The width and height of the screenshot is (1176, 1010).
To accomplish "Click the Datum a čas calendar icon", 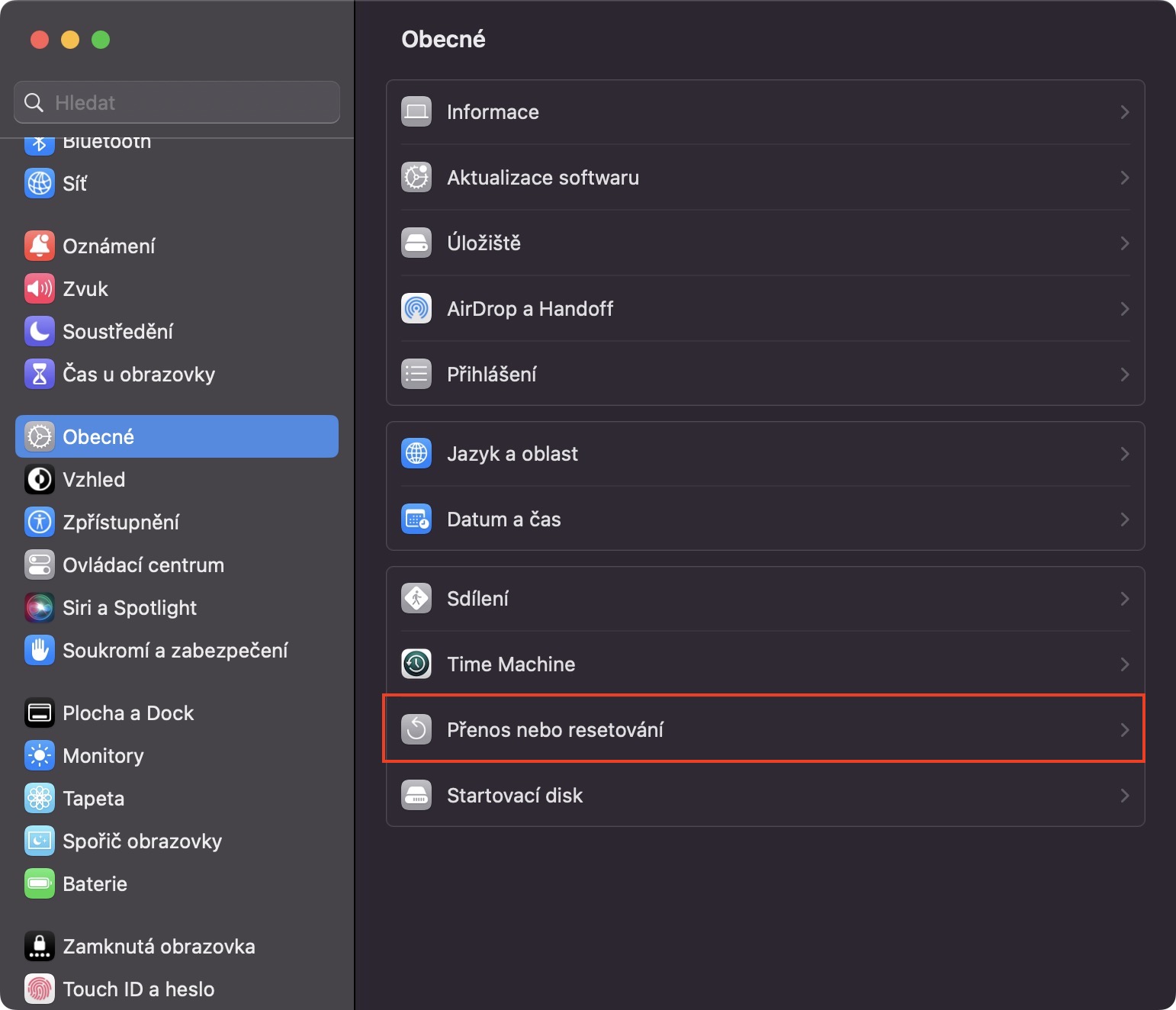I will click(x=416, y=519).
